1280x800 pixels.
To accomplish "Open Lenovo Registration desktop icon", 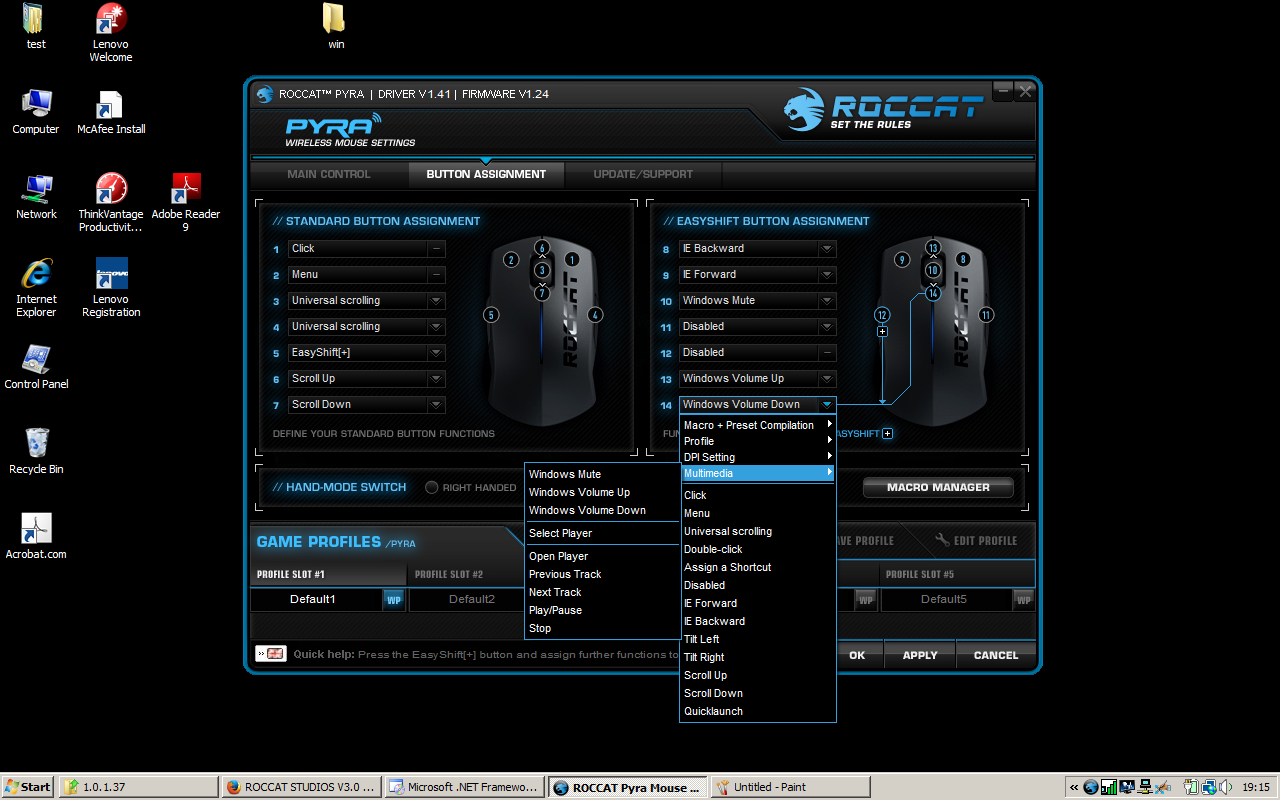I will (x=111, y=288).
